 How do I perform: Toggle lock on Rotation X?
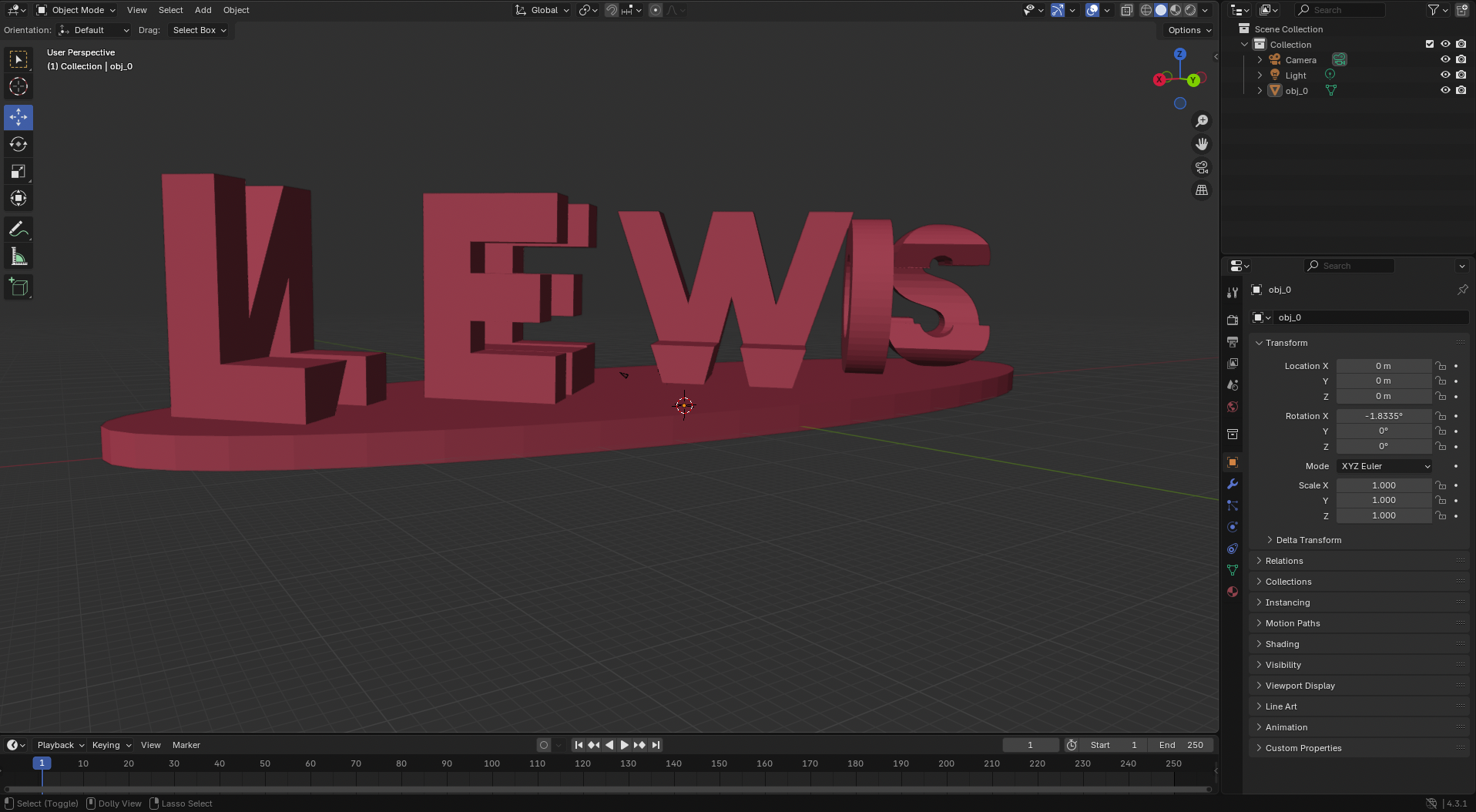(1441, 416)
